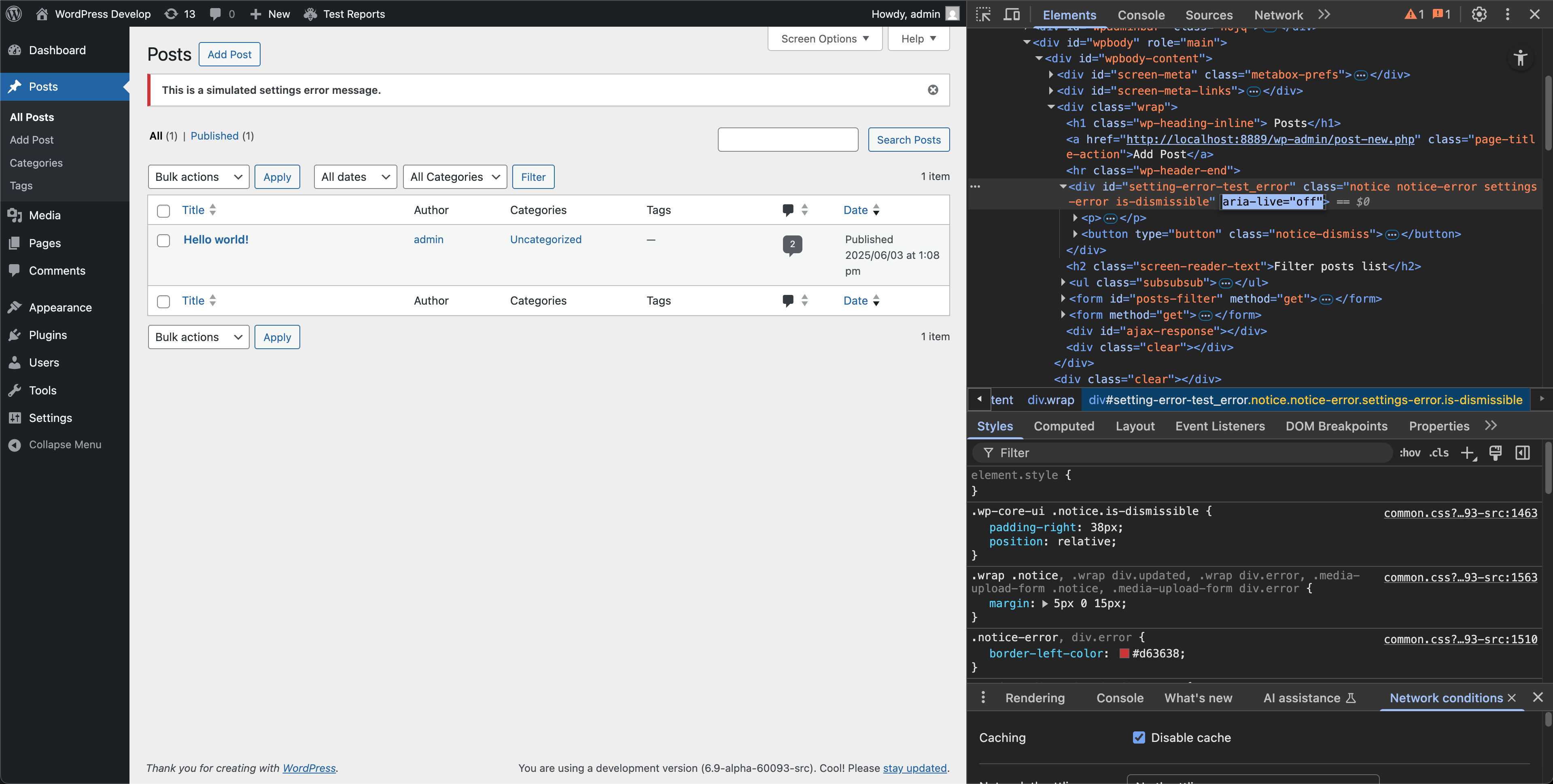Click the #d63638 border color swatch
The height and width of the screenshot is (784, 1553).
[1124, 653]
